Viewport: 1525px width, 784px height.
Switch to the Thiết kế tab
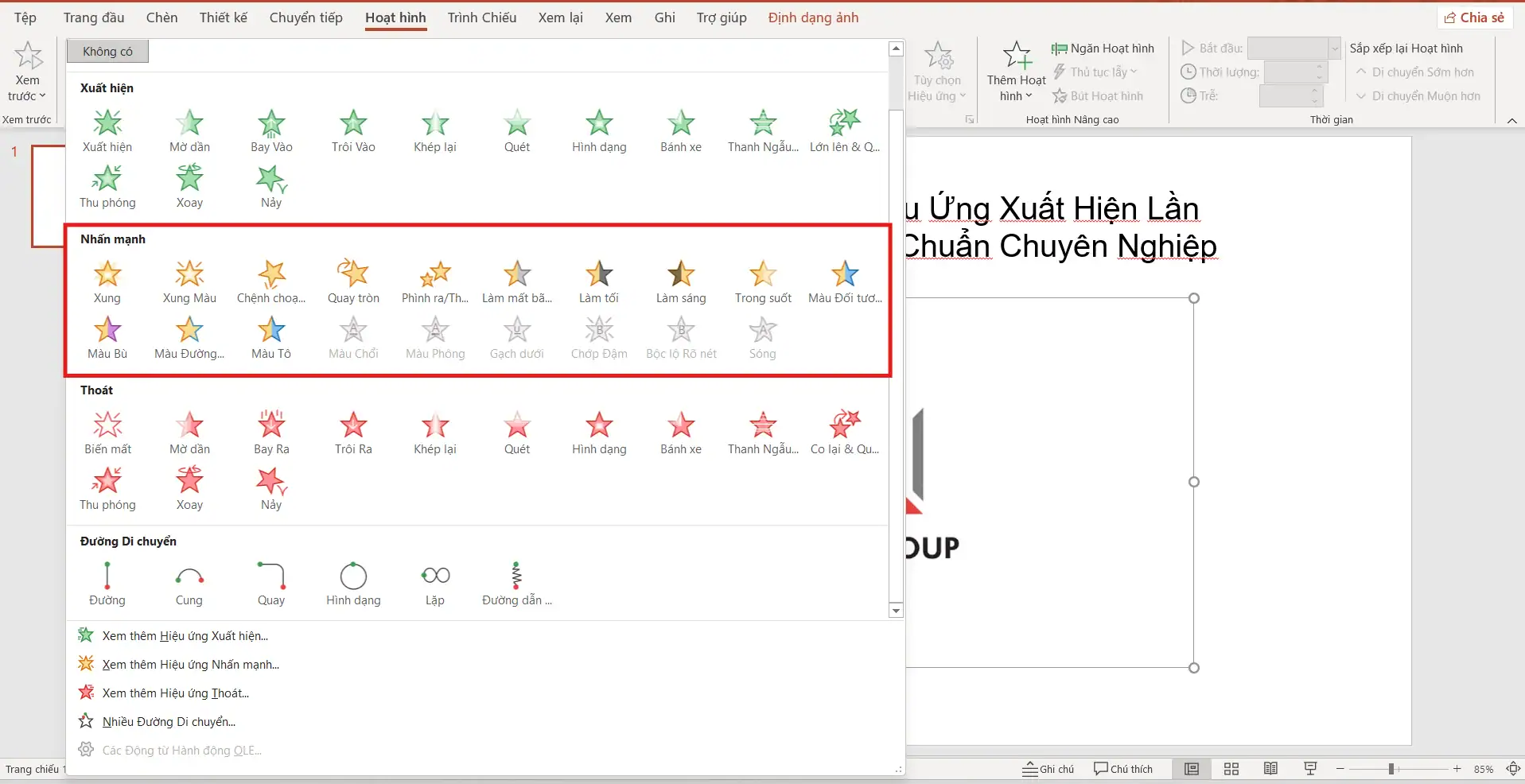point(223,17)
